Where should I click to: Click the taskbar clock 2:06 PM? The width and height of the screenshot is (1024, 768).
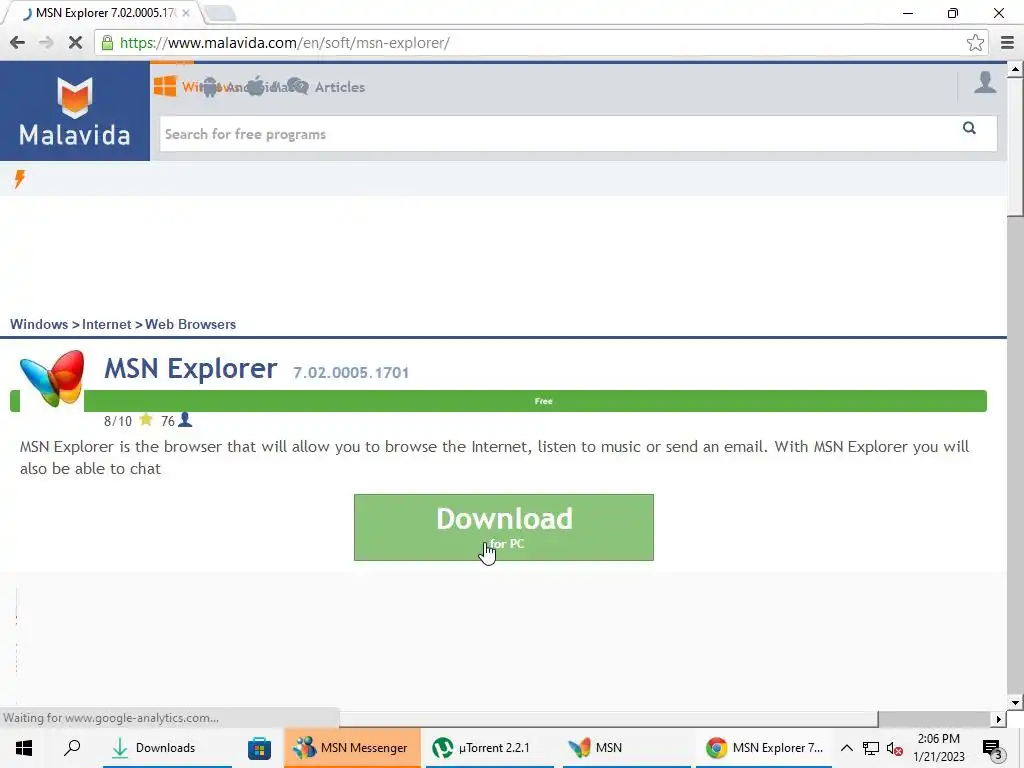pos(938,748)
